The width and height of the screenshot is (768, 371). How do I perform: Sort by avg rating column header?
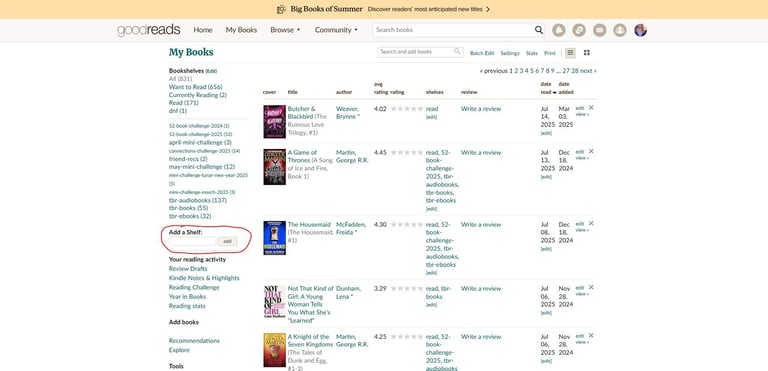coord(381,88)
